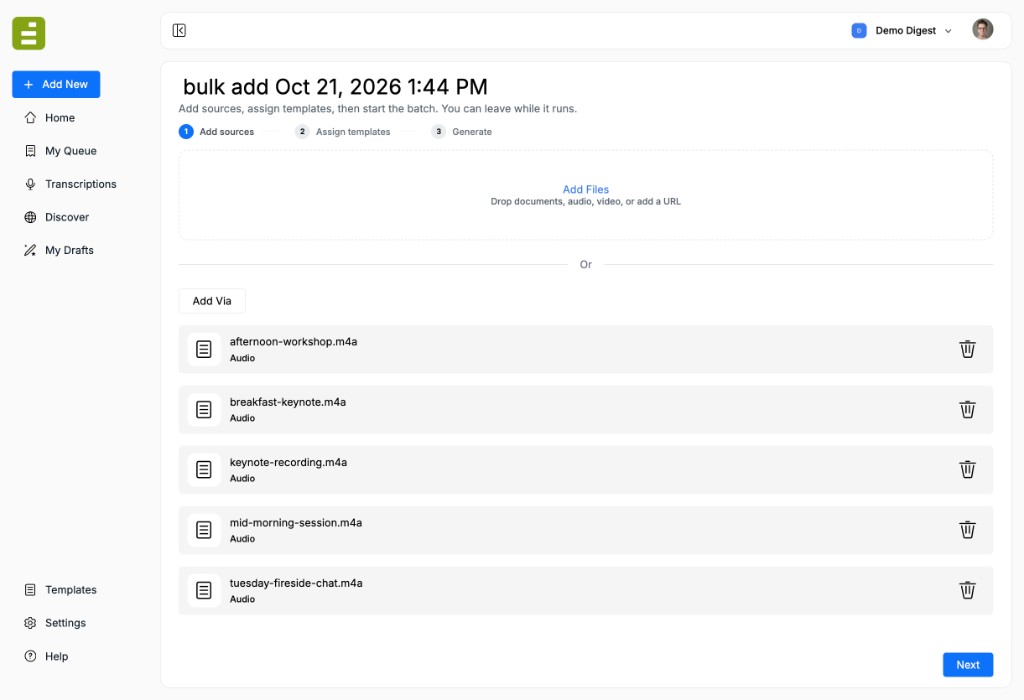Viewport: 1024px width, 700px height.
Task: Delete breakfast-keynote.m4a with the trash icon
Action: point(967,409)
